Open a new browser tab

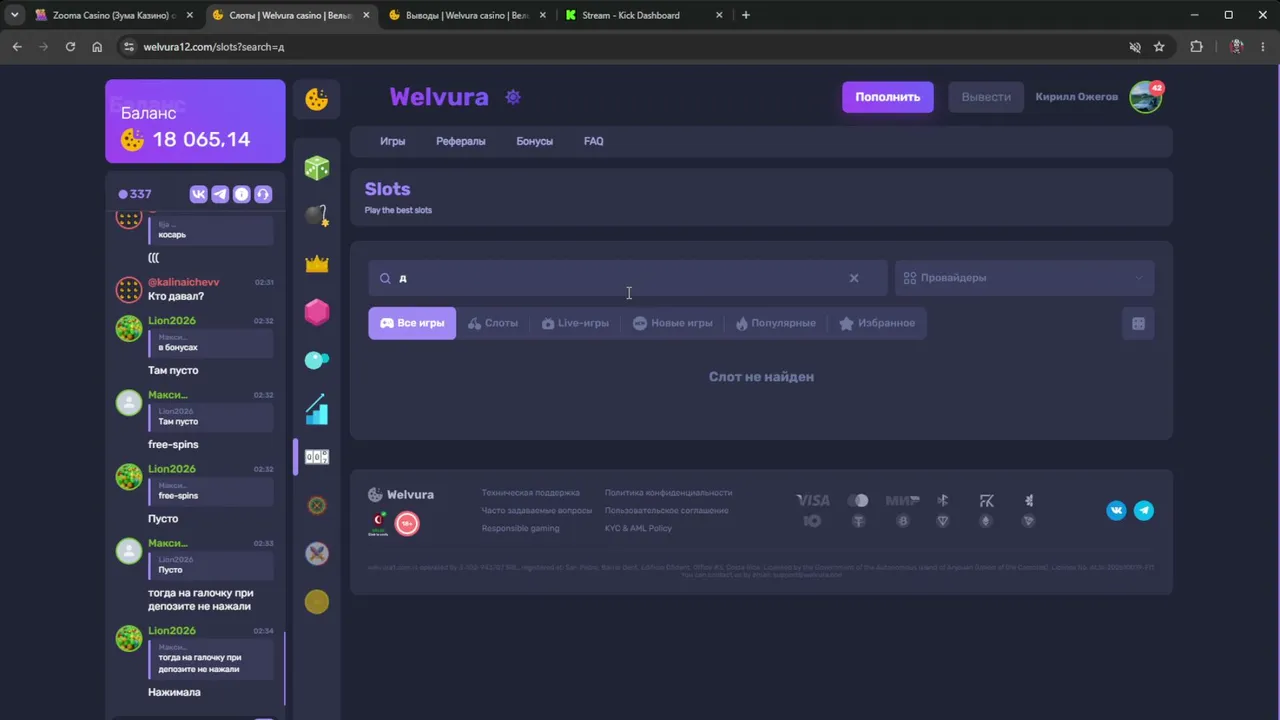point(745,15)
